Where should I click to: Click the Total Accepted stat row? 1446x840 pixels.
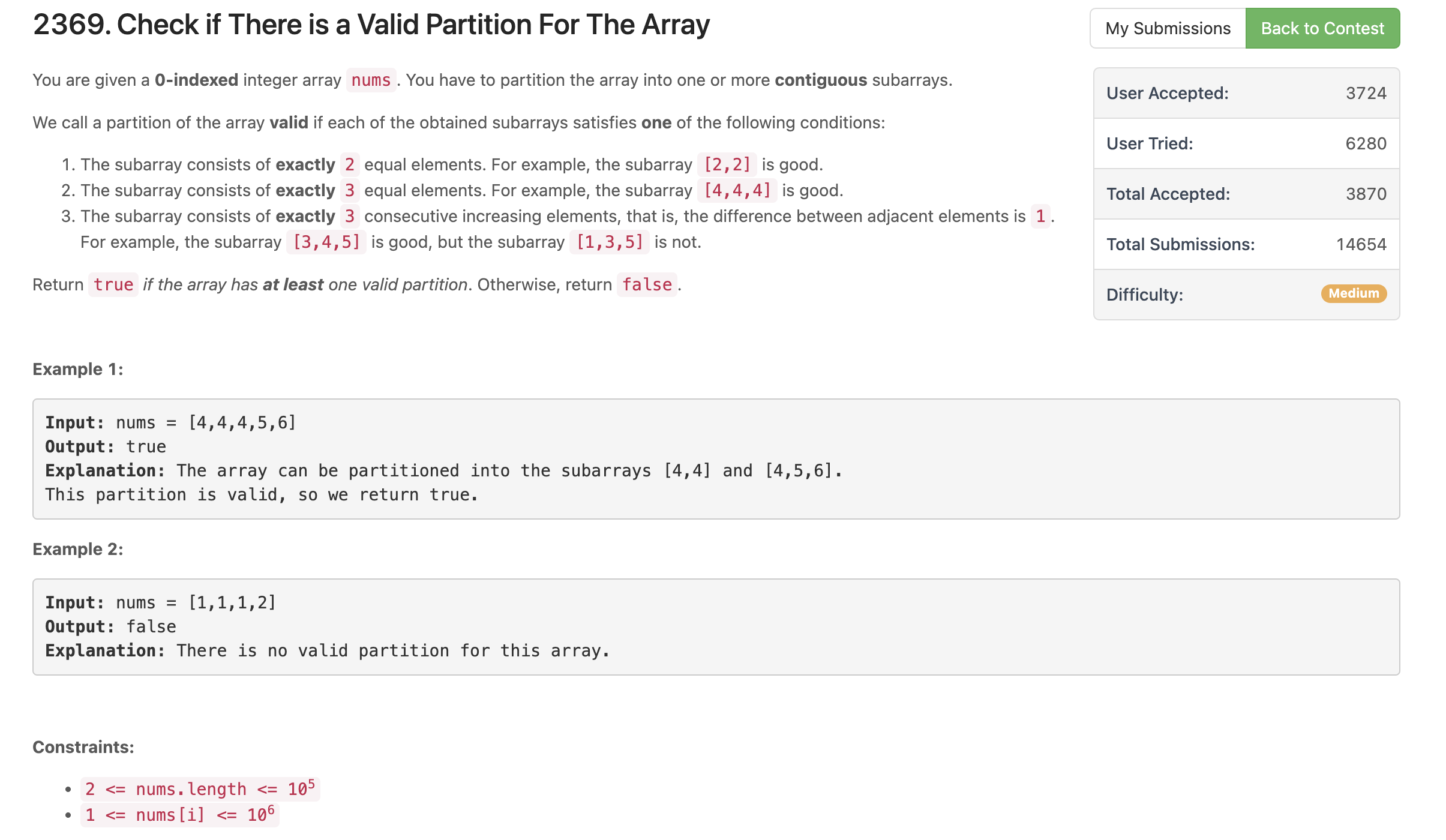[1246, 194]
